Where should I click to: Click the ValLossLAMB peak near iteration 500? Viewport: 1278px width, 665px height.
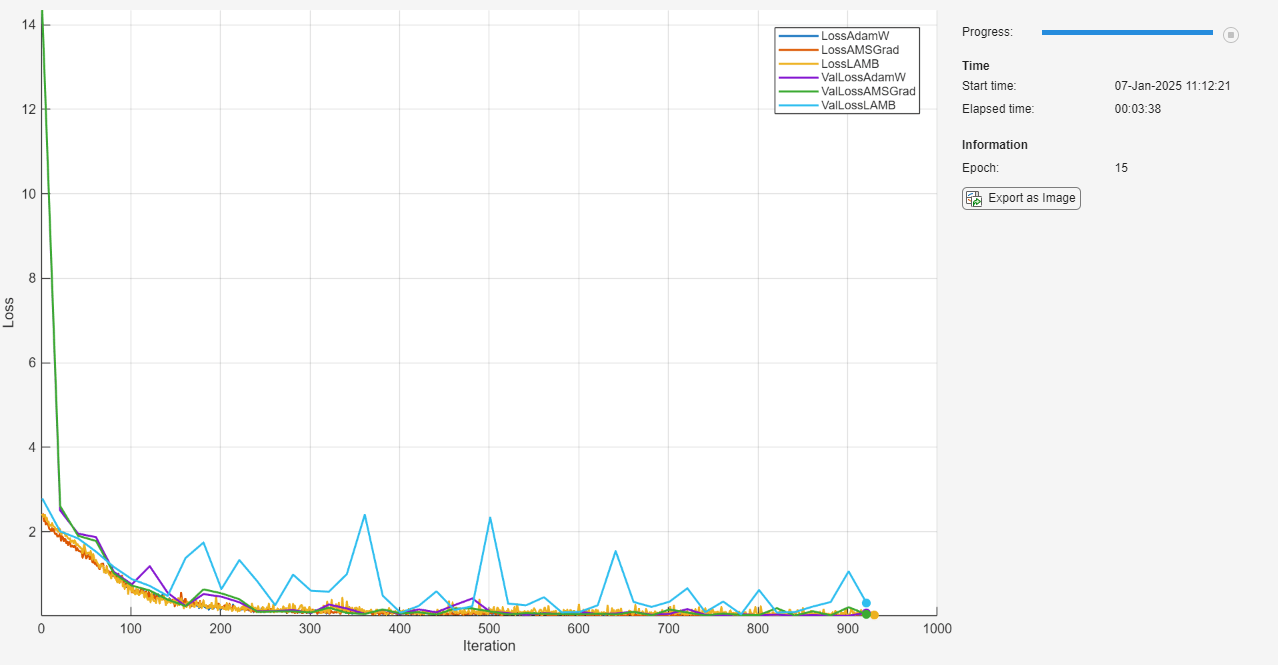coord(490,517)
